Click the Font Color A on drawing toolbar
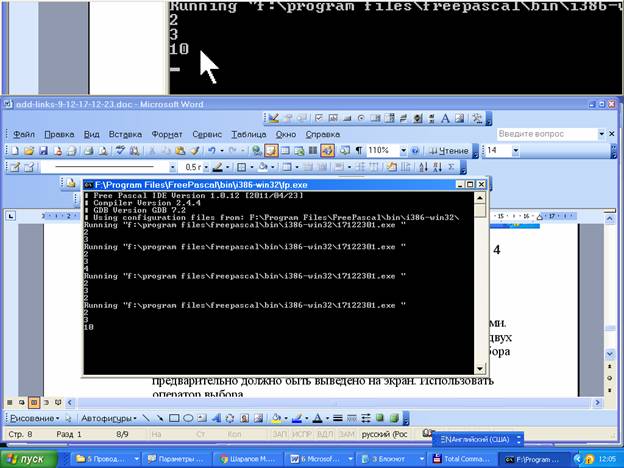 317,418
